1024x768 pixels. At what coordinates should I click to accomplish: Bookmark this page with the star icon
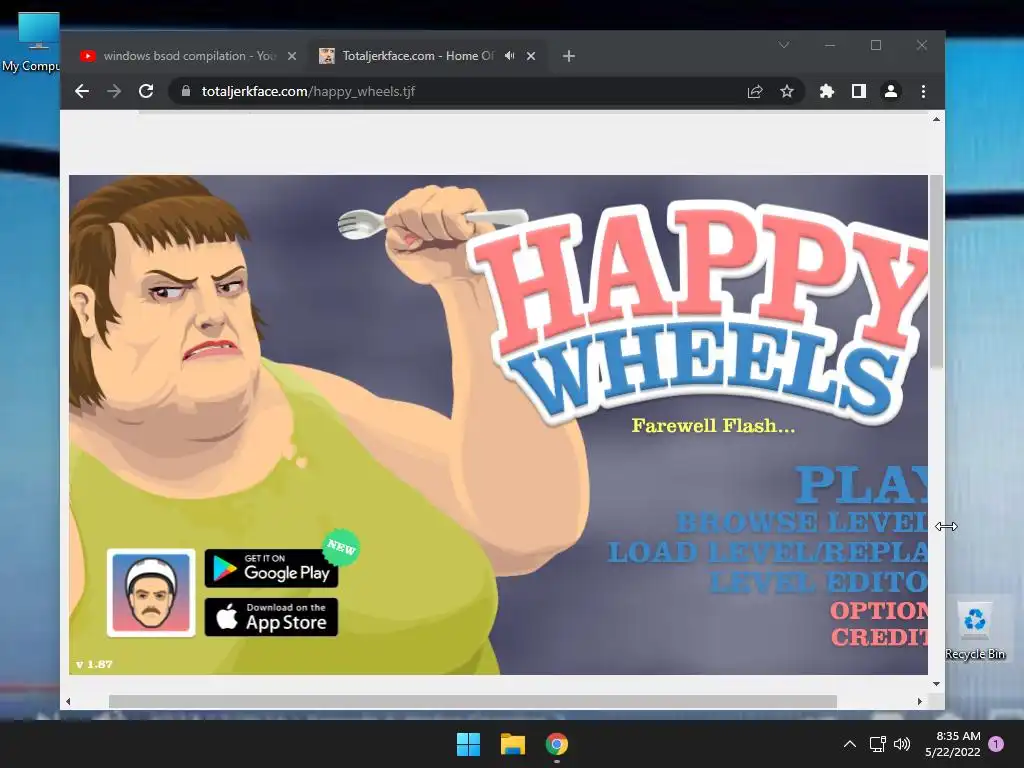click(x=787, y=91)
